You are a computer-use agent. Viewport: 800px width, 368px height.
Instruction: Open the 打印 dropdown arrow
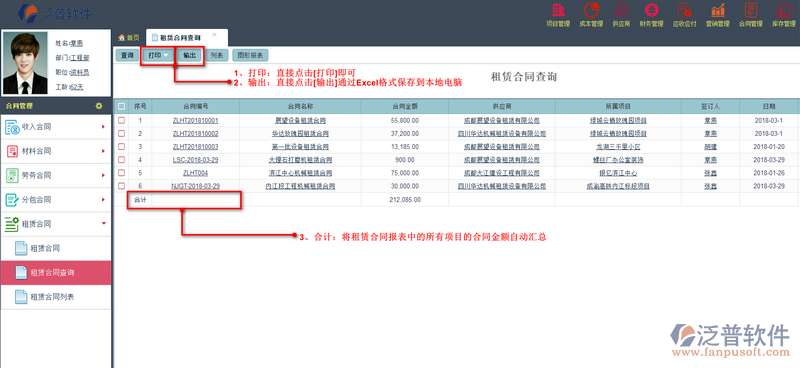pos(166,55)
